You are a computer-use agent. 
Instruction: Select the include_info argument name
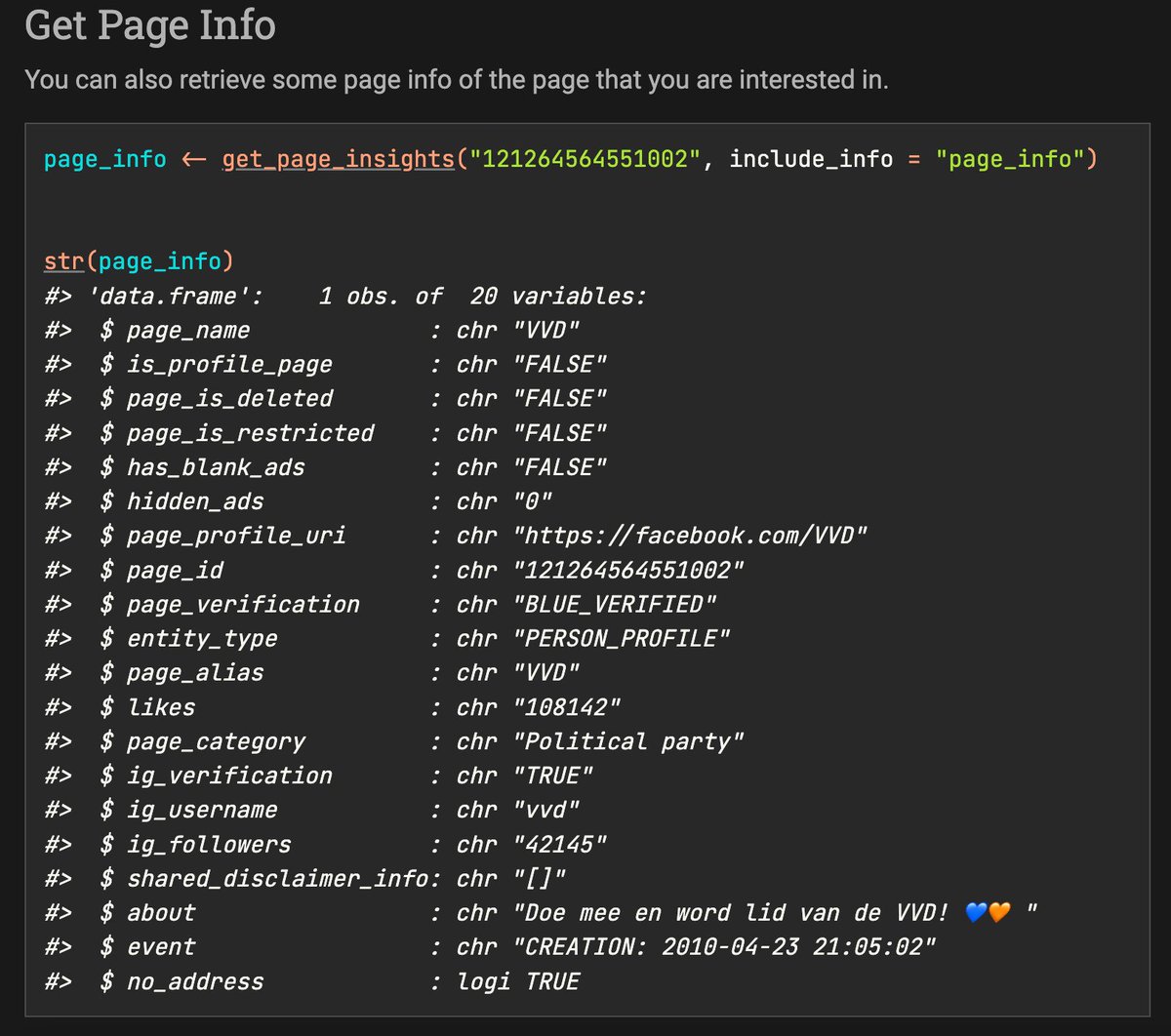811,158
